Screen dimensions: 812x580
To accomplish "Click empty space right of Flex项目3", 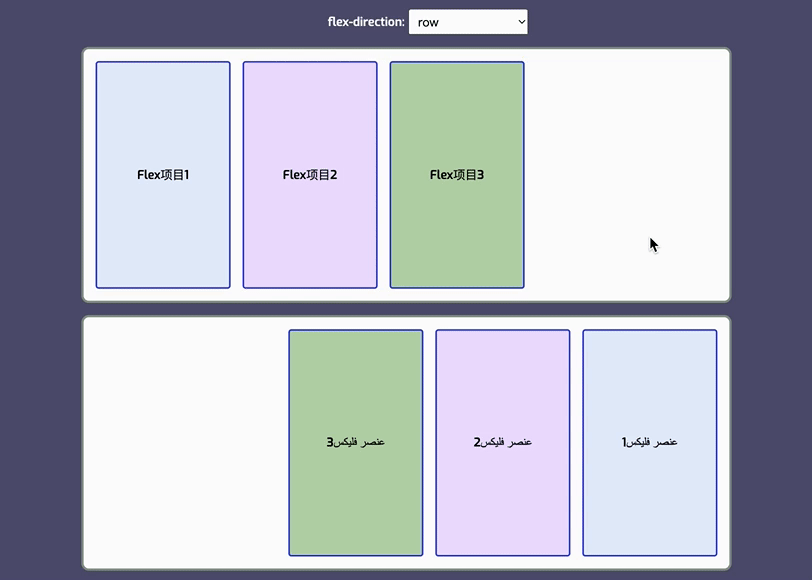I will coord(620,150).
